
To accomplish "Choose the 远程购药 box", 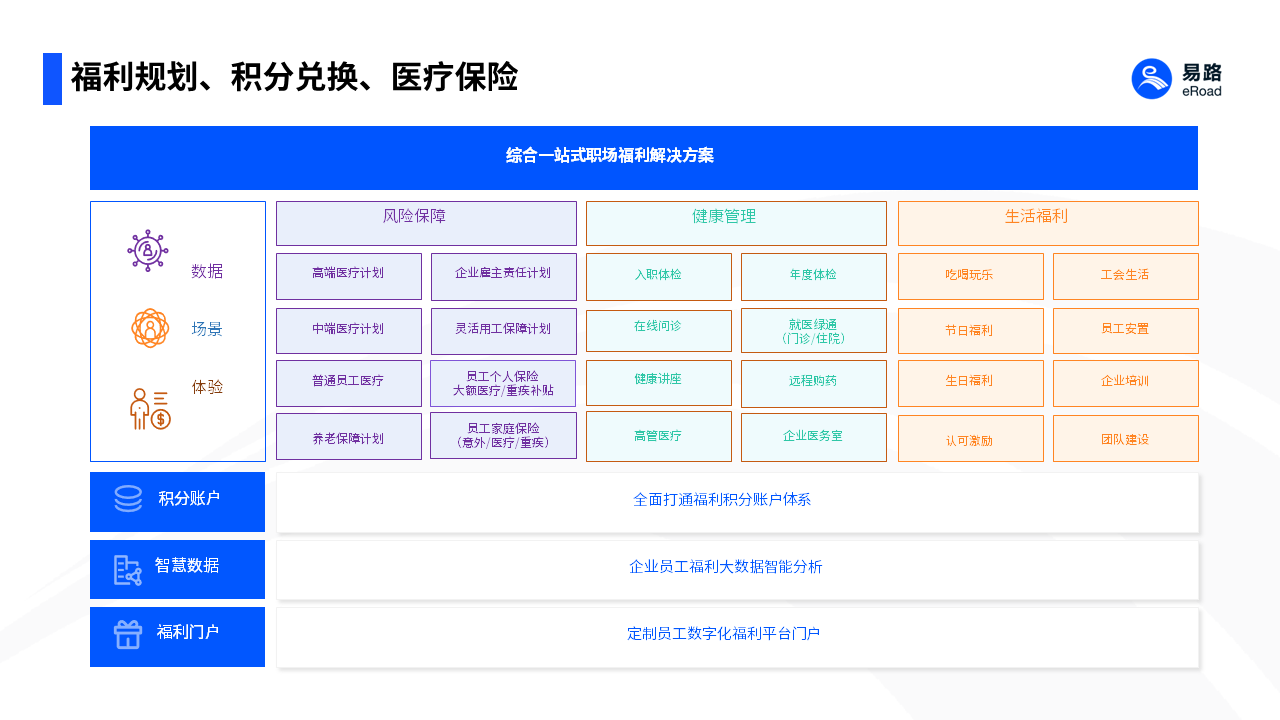I will click(813, 383).
